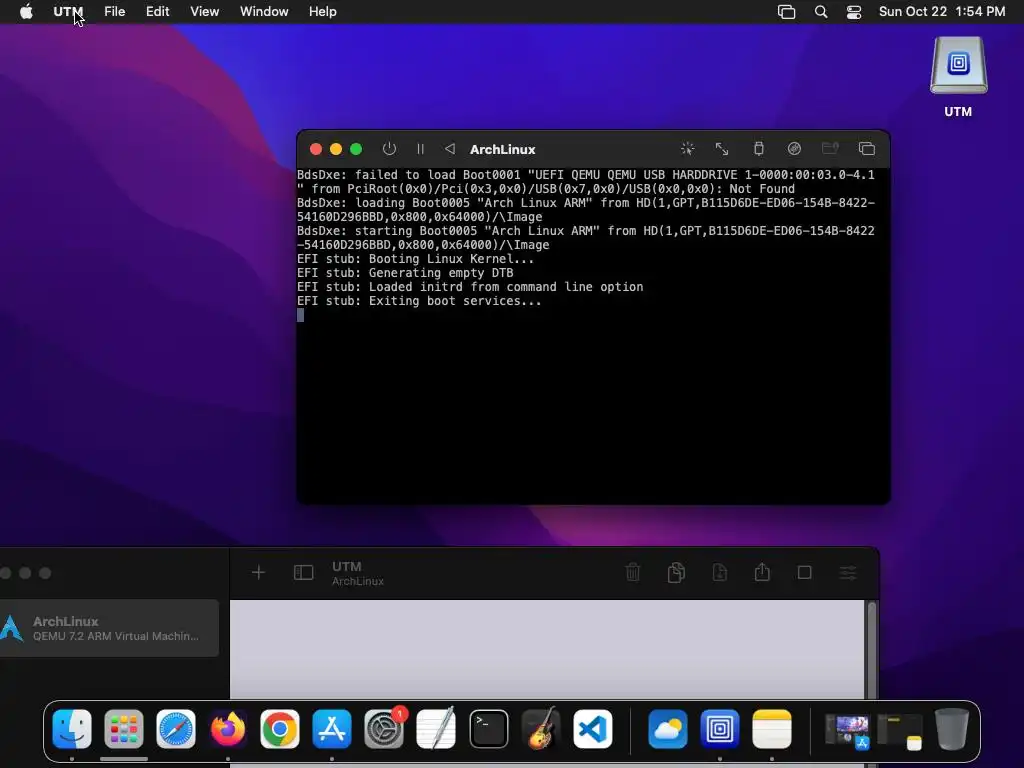
Task: Toggle the sidebar in UTM main window
Action: click(304, 573)
